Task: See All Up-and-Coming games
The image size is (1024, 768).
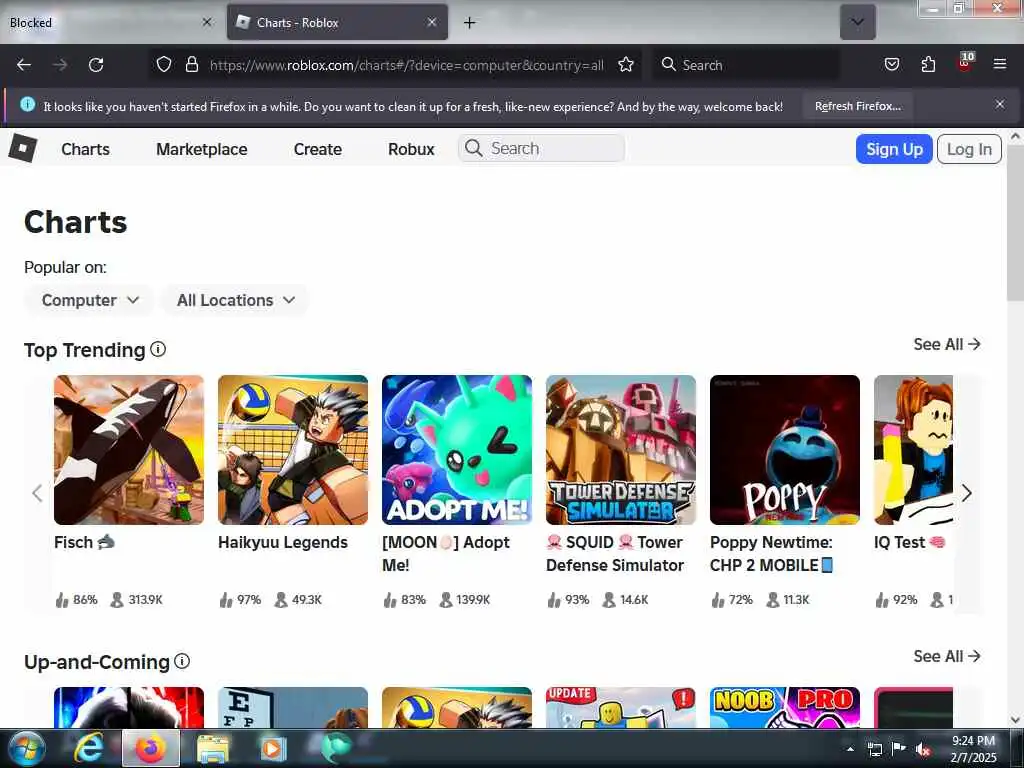Action: 947,656
